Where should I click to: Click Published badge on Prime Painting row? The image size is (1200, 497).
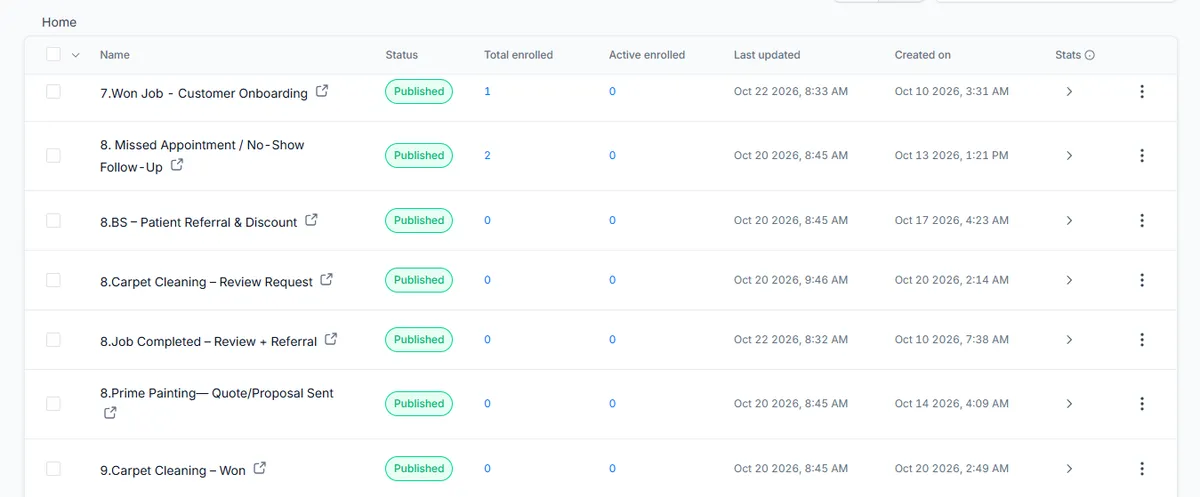(419, 404)
